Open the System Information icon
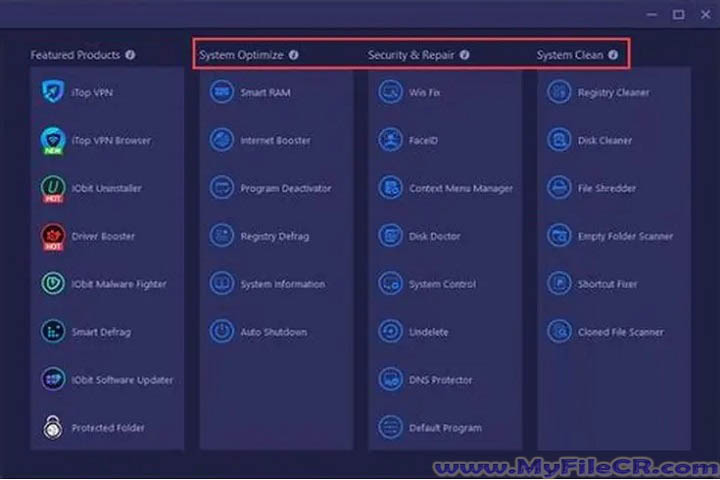Viewport: 720px width, 480px height. click(222, 283)
